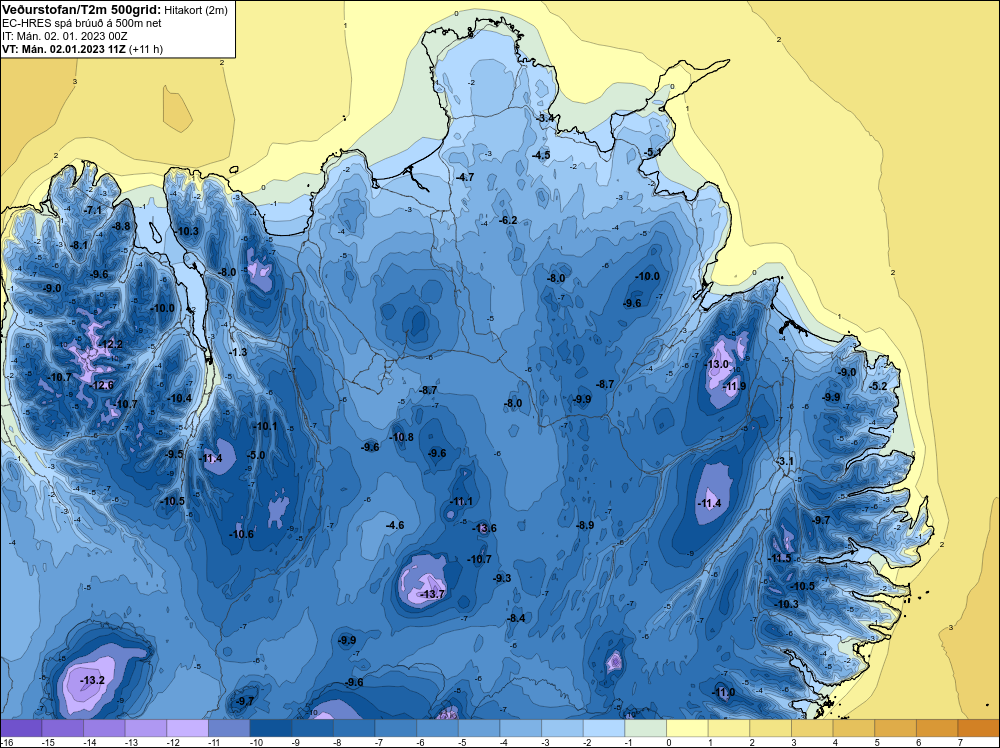Click the -8.4 temperature label
Image resolution: width=1000 pixels, height=748 pixels.
point(517,618)
